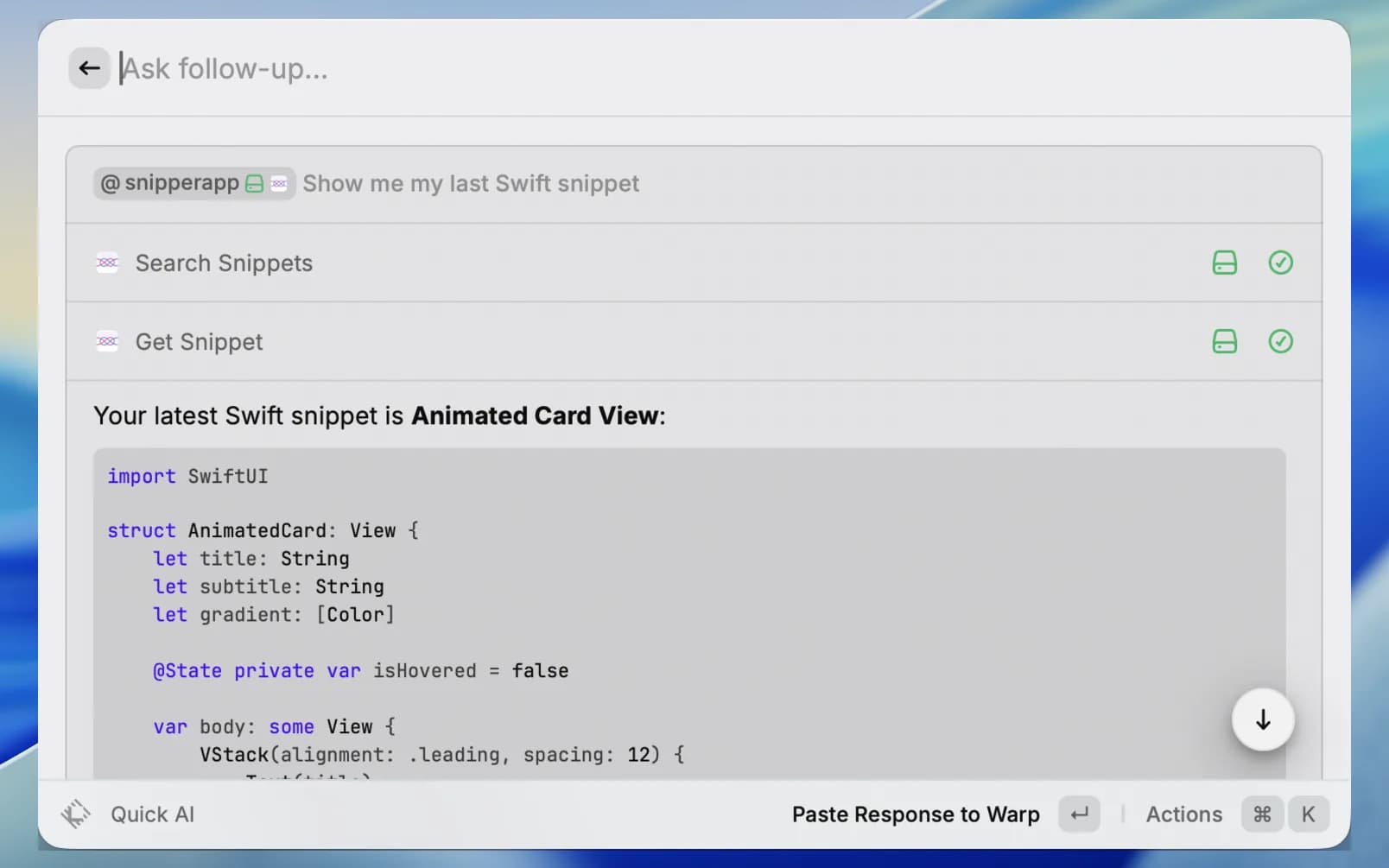
Task: Click the scroll-to-bottom down arrow button
Action: tap(1263, 719)
